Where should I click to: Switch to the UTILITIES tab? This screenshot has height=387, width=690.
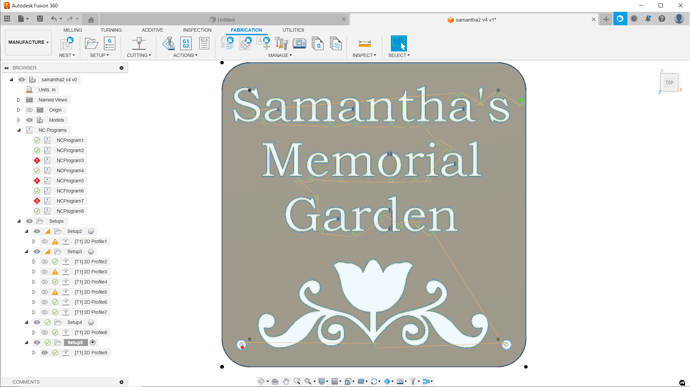coord(293,30)
